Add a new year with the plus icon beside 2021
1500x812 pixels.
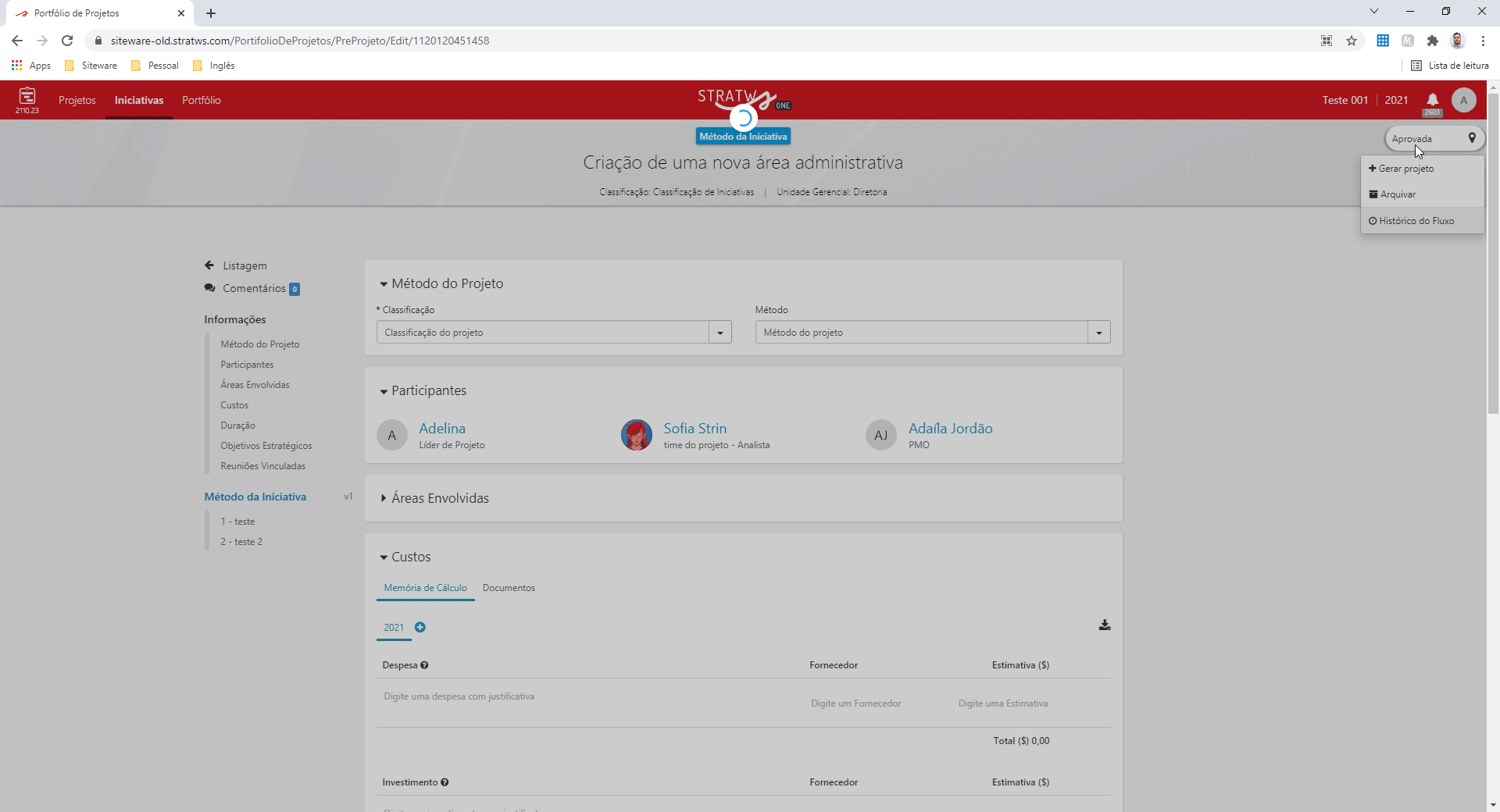tap(420, 627)
